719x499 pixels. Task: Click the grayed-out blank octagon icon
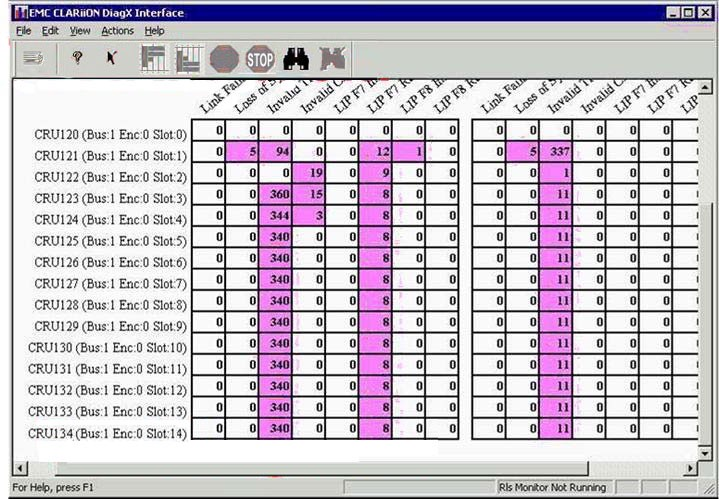tap(224, 59)
